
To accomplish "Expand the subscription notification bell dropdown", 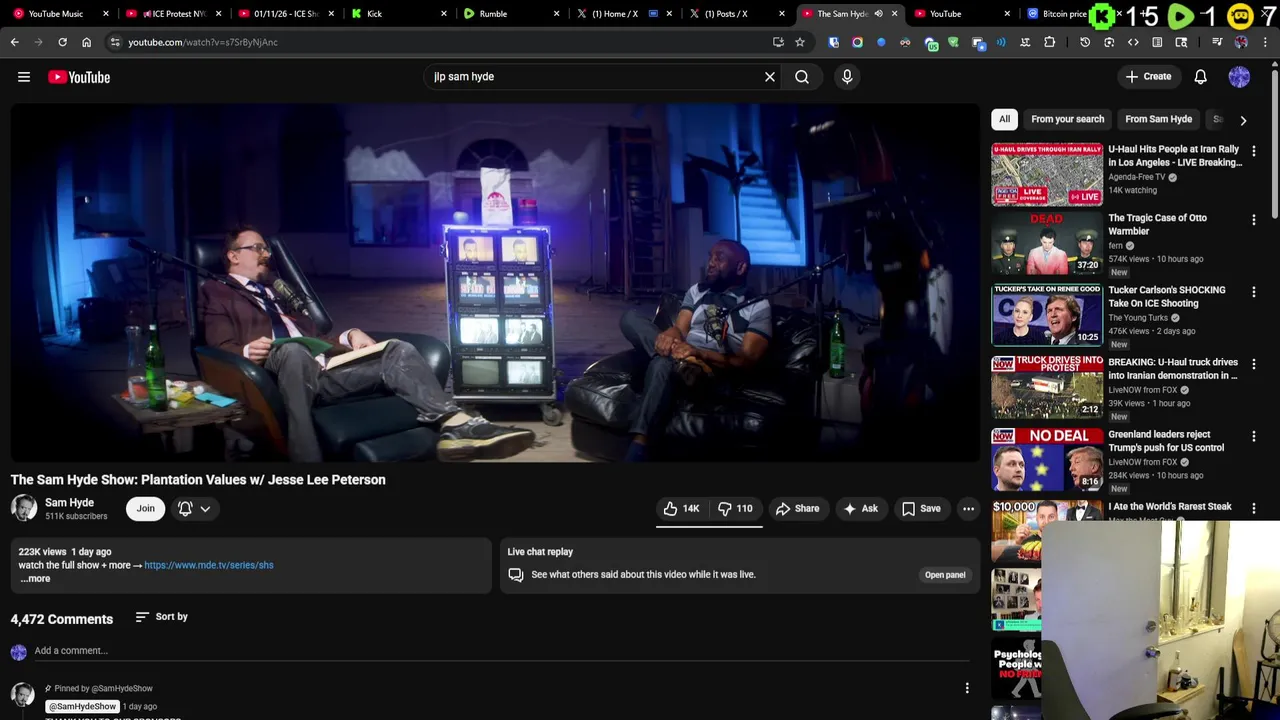I will coord(194,509).
